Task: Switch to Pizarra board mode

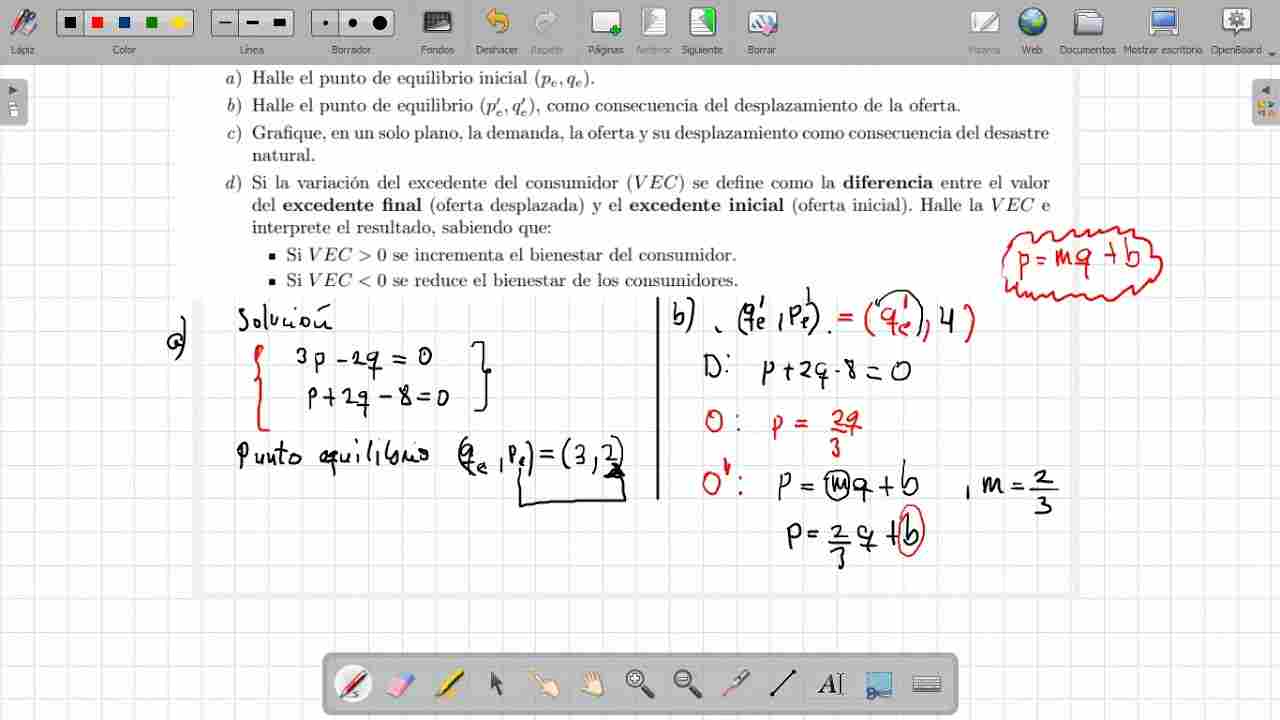Action: click(x=984, y=30)
